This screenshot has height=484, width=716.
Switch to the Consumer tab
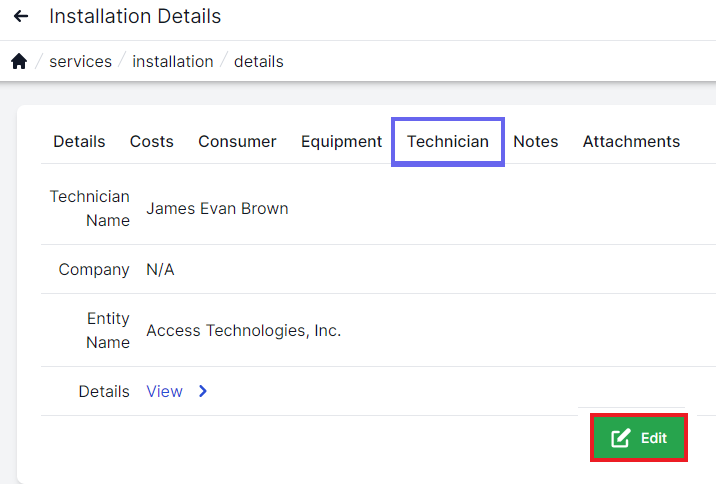237,142
